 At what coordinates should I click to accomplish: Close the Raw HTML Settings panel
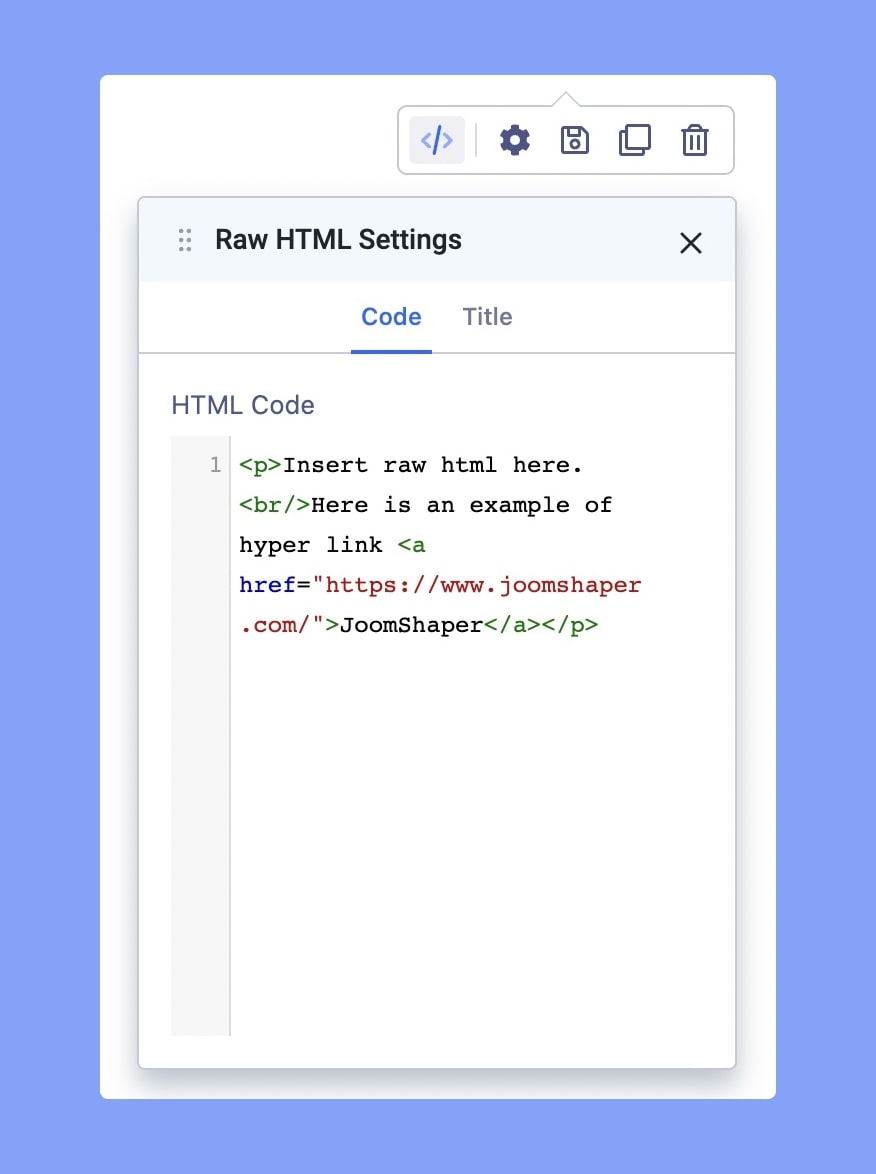691,243
